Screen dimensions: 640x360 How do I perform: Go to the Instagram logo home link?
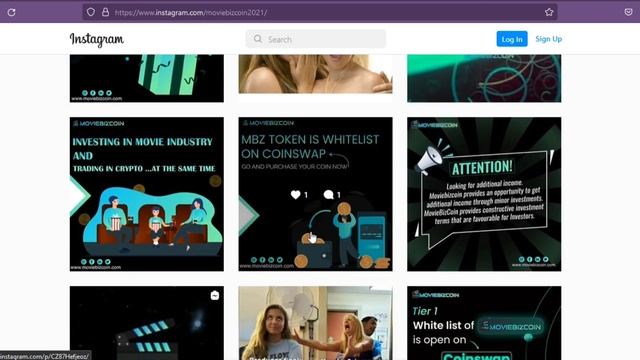click(x=97, y=39)
